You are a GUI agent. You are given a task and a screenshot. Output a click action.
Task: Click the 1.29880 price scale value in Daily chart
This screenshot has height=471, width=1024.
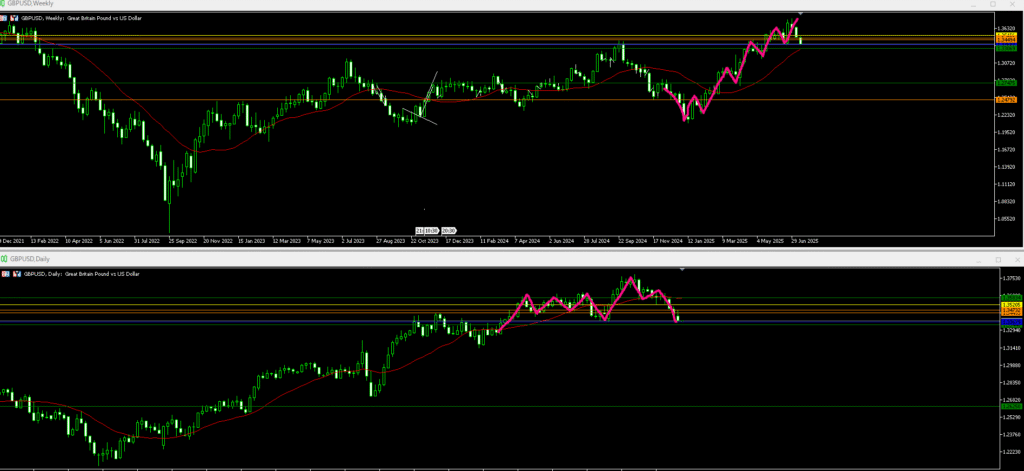[x=1012, y=365]
